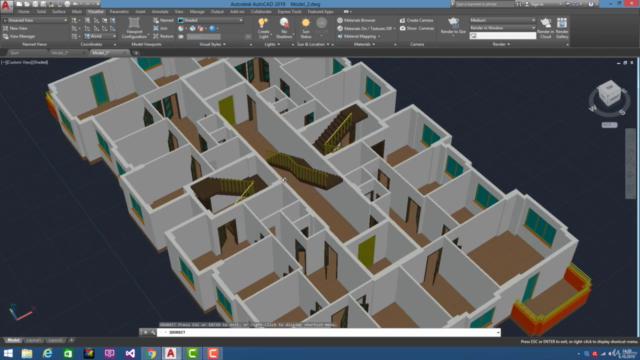Click the viewport label Custom View Shaded
This screenshot has height=360, width=640.
(x=24, y=62)
